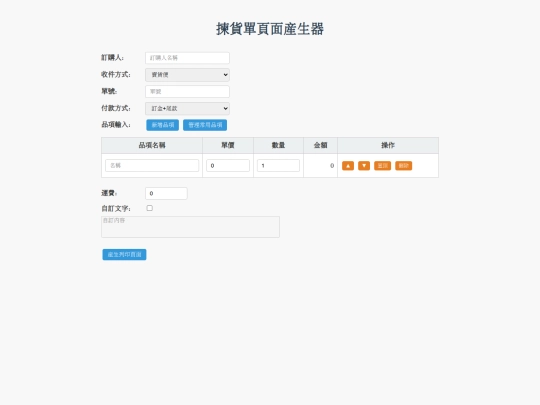The height and width of the screenshot is (405, 540).
Task: Click the 訂購人 label
Action: 112,58
